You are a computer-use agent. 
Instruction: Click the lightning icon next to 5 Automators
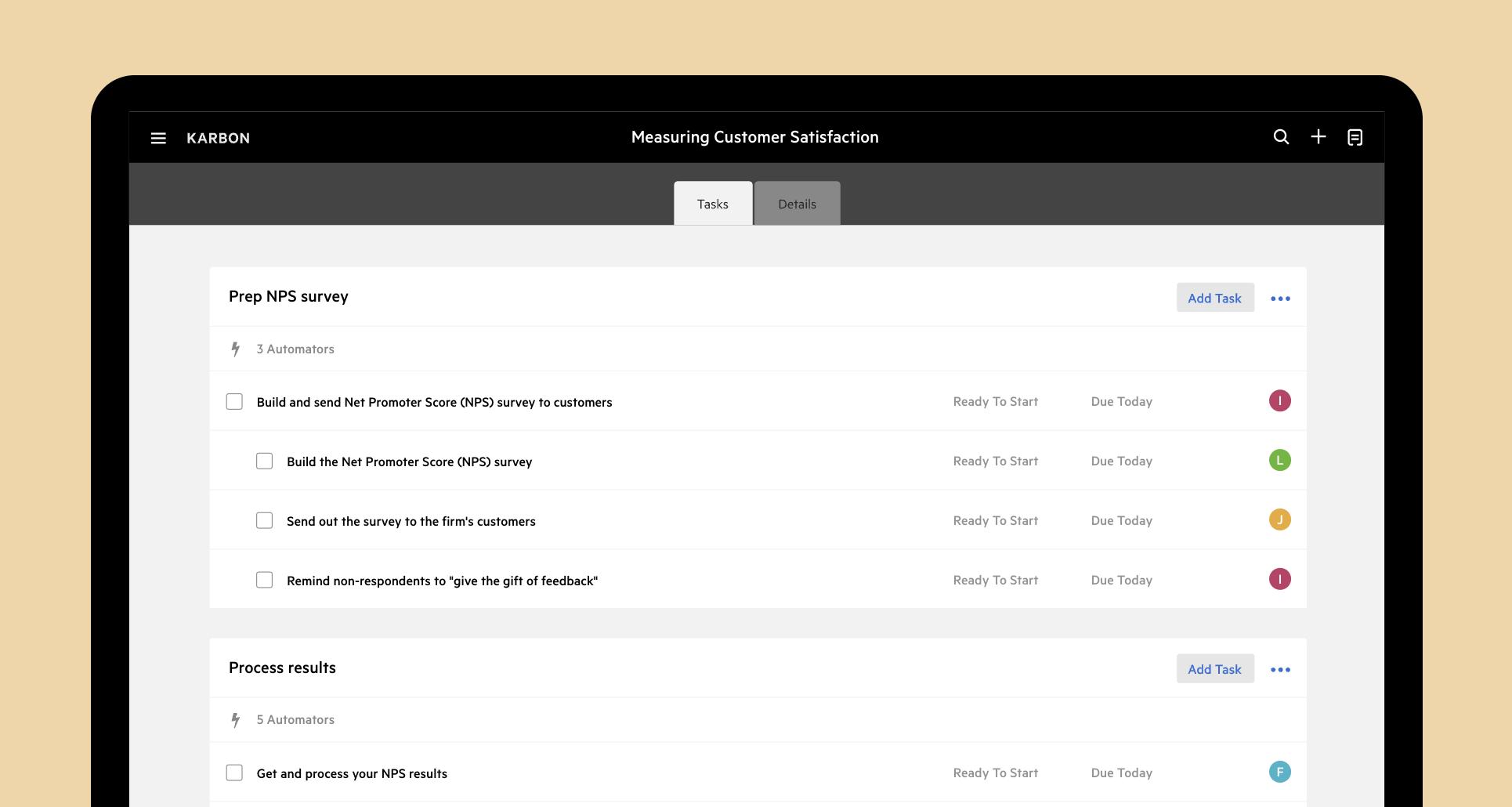click(235, 719)
